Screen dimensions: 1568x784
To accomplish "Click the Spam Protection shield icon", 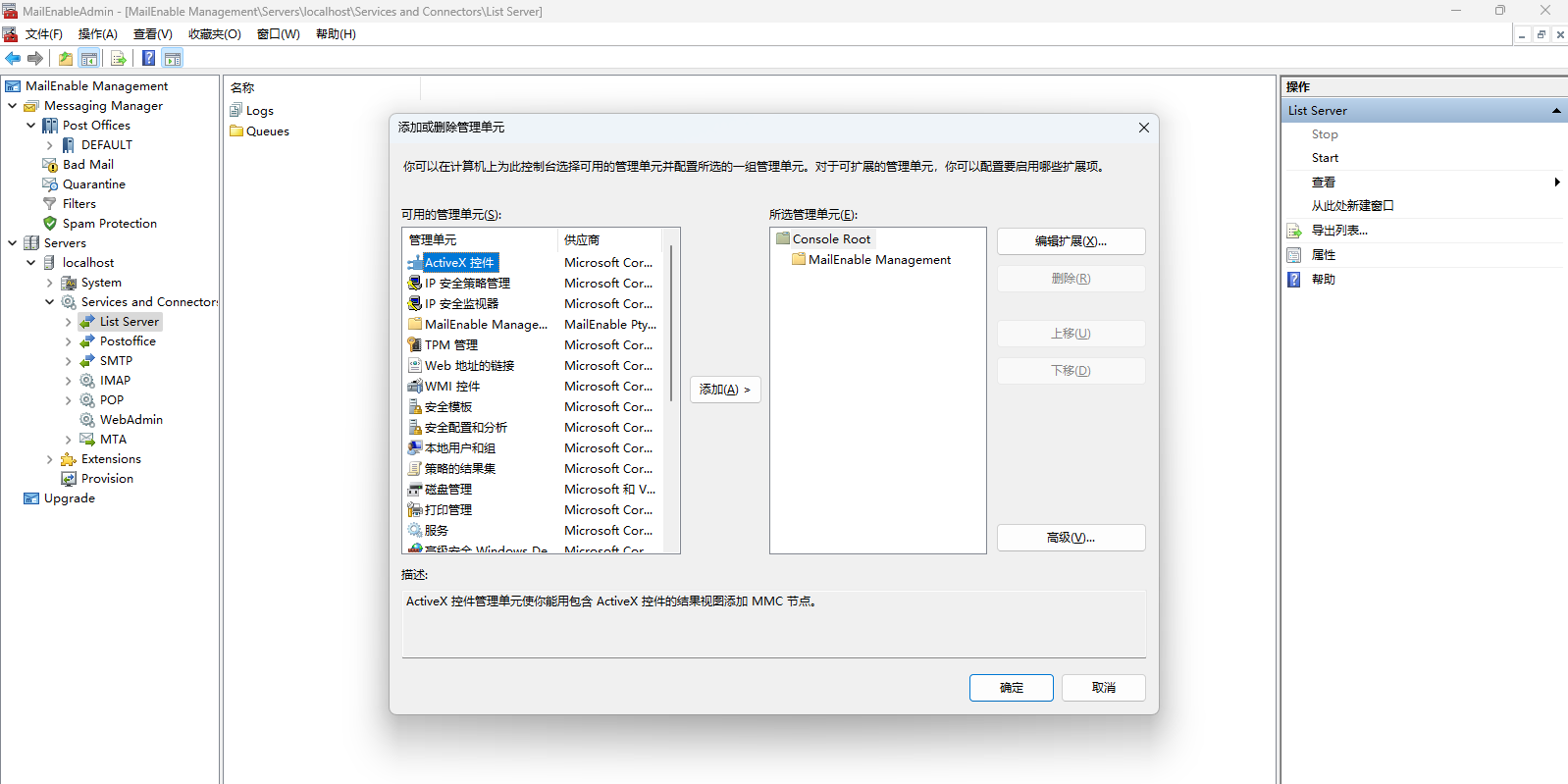I will 50,224.
